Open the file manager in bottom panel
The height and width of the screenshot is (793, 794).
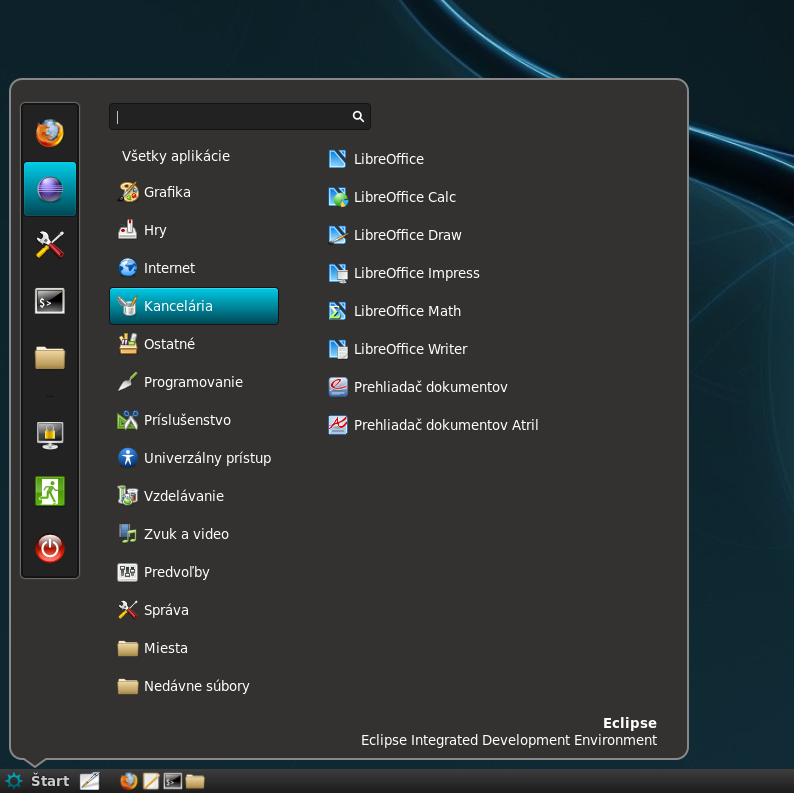[195, 781]
